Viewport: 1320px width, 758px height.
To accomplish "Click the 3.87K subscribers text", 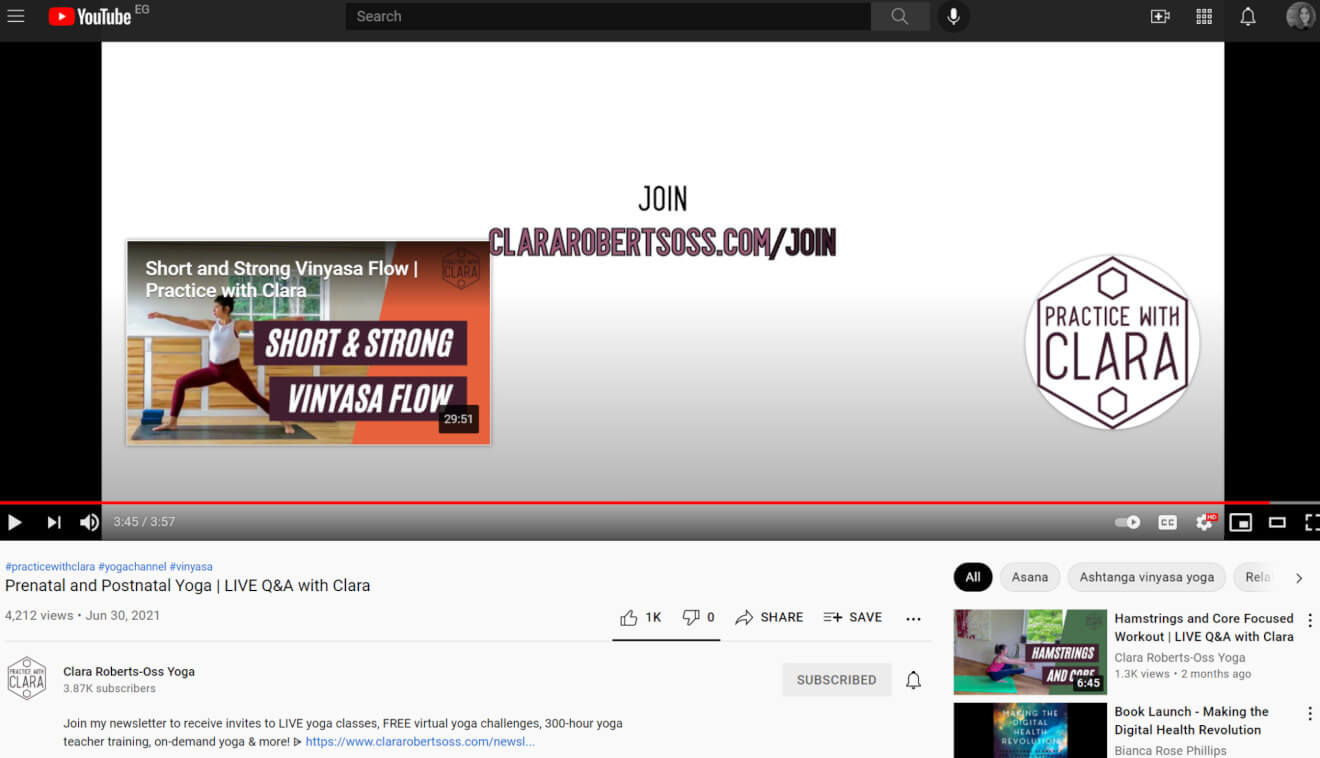I will [x=110, y=689].
